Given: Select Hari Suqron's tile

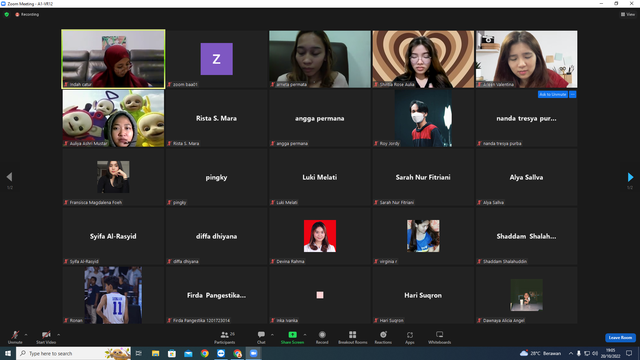Looking at the screenshot, I should 423,295.
